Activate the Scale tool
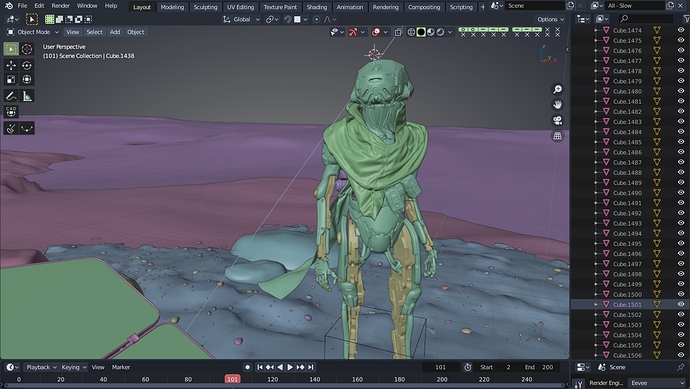690x389 pixels. tap(11, 79)
